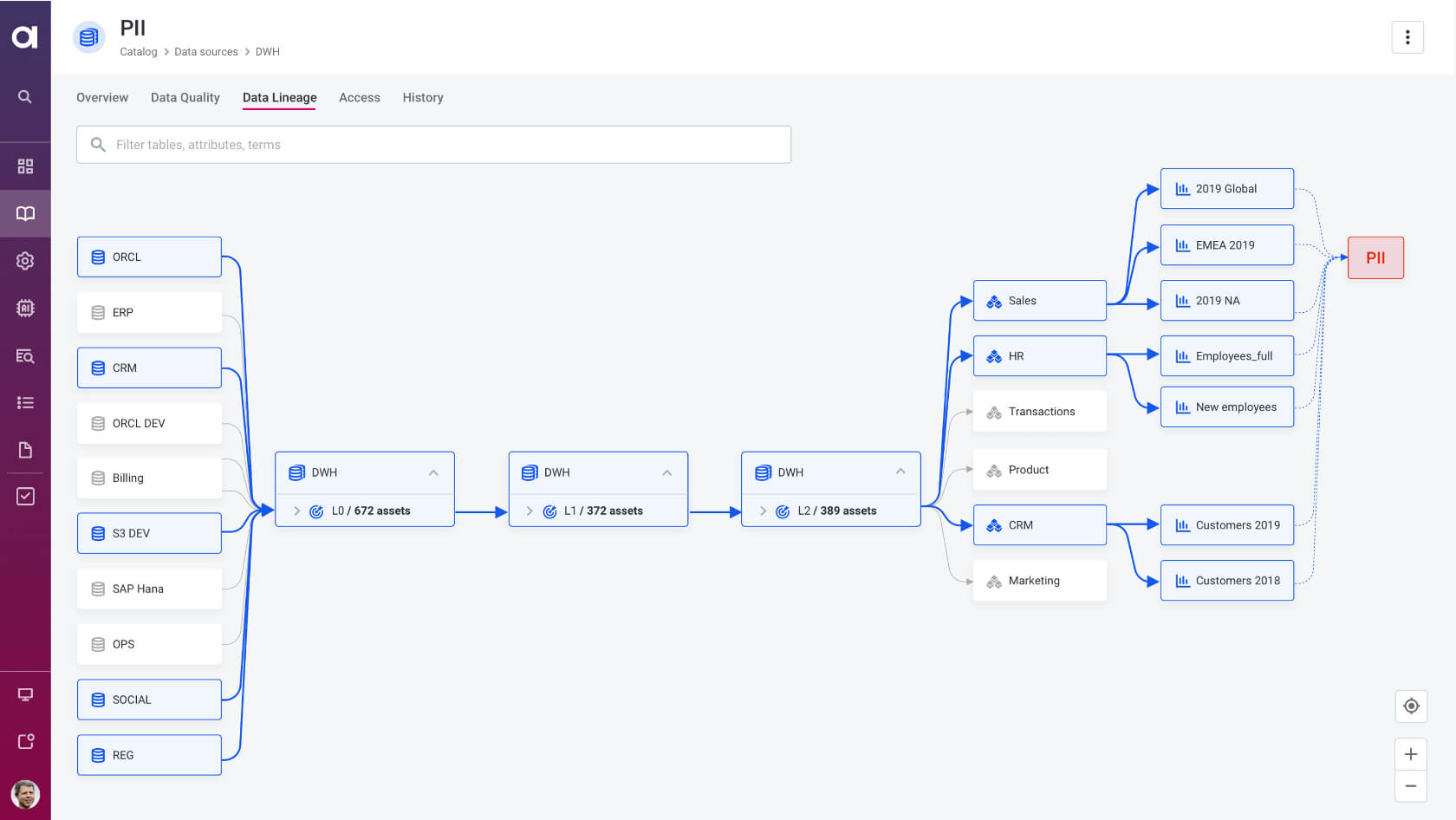1456x820 pixels.
Task: Click the checkbox tasks icon in sidebar
Action: pyautogui.click(x=25, y=496)
